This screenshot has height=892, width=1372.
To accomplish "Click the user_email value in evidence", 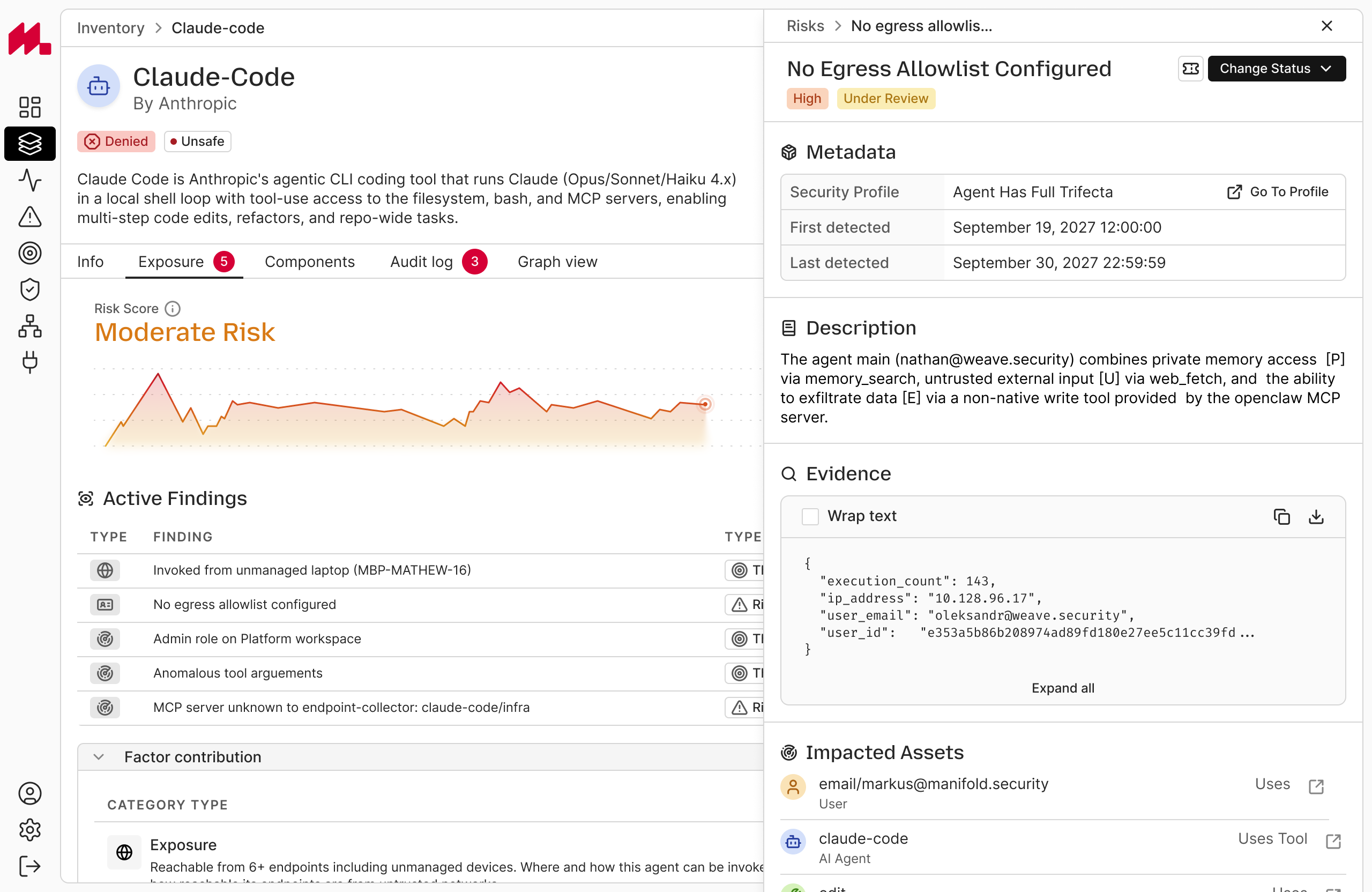I will pyautogui.click(x=1027, y=616).
